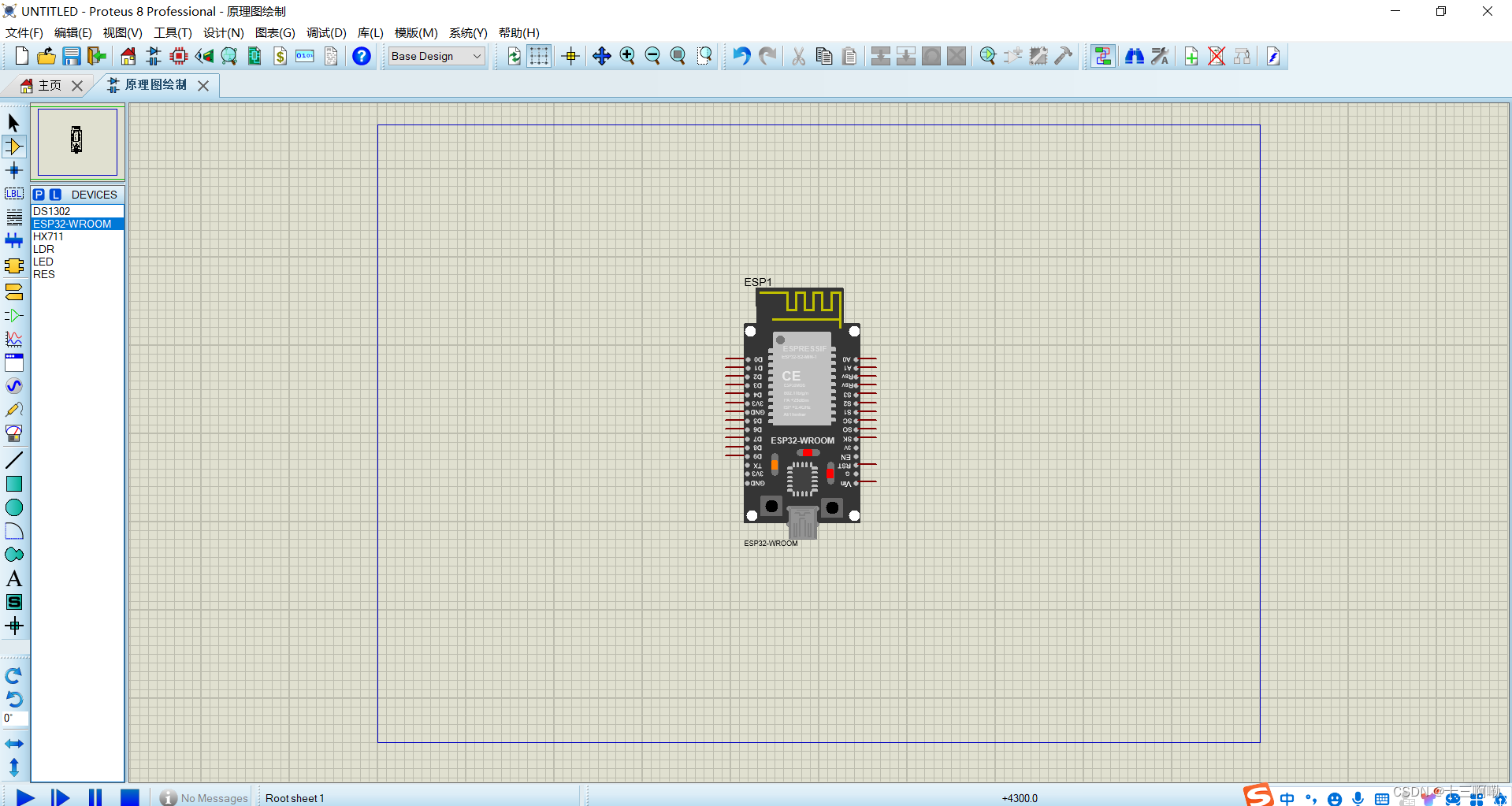Add a new sheet
The image size is (1512, 806).
click(1191, 56)
